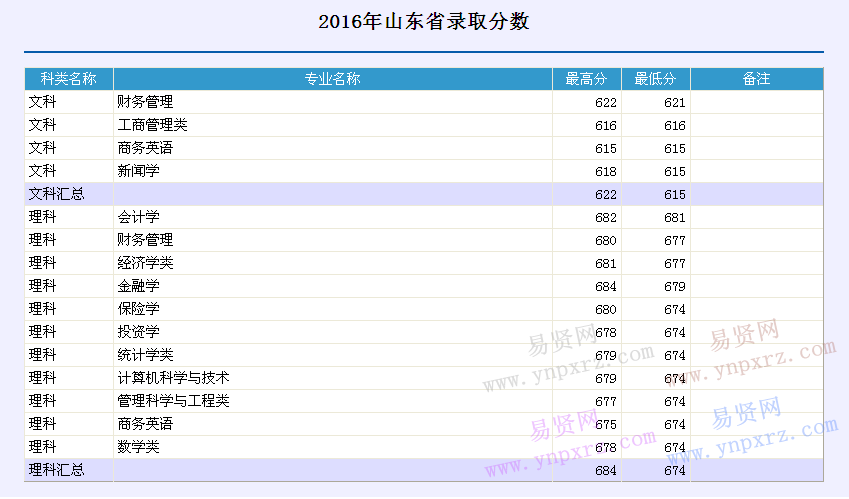Select the 文科汇总 summary row label

pos(57,194)
